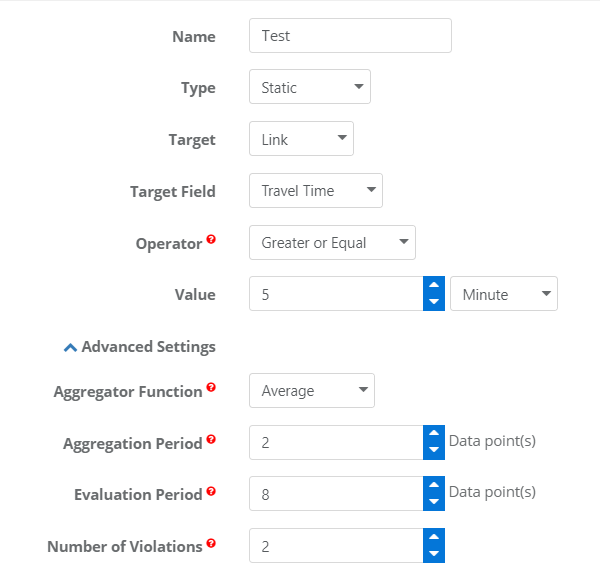Open help icon beside Evaluation Period

point(211,491)
